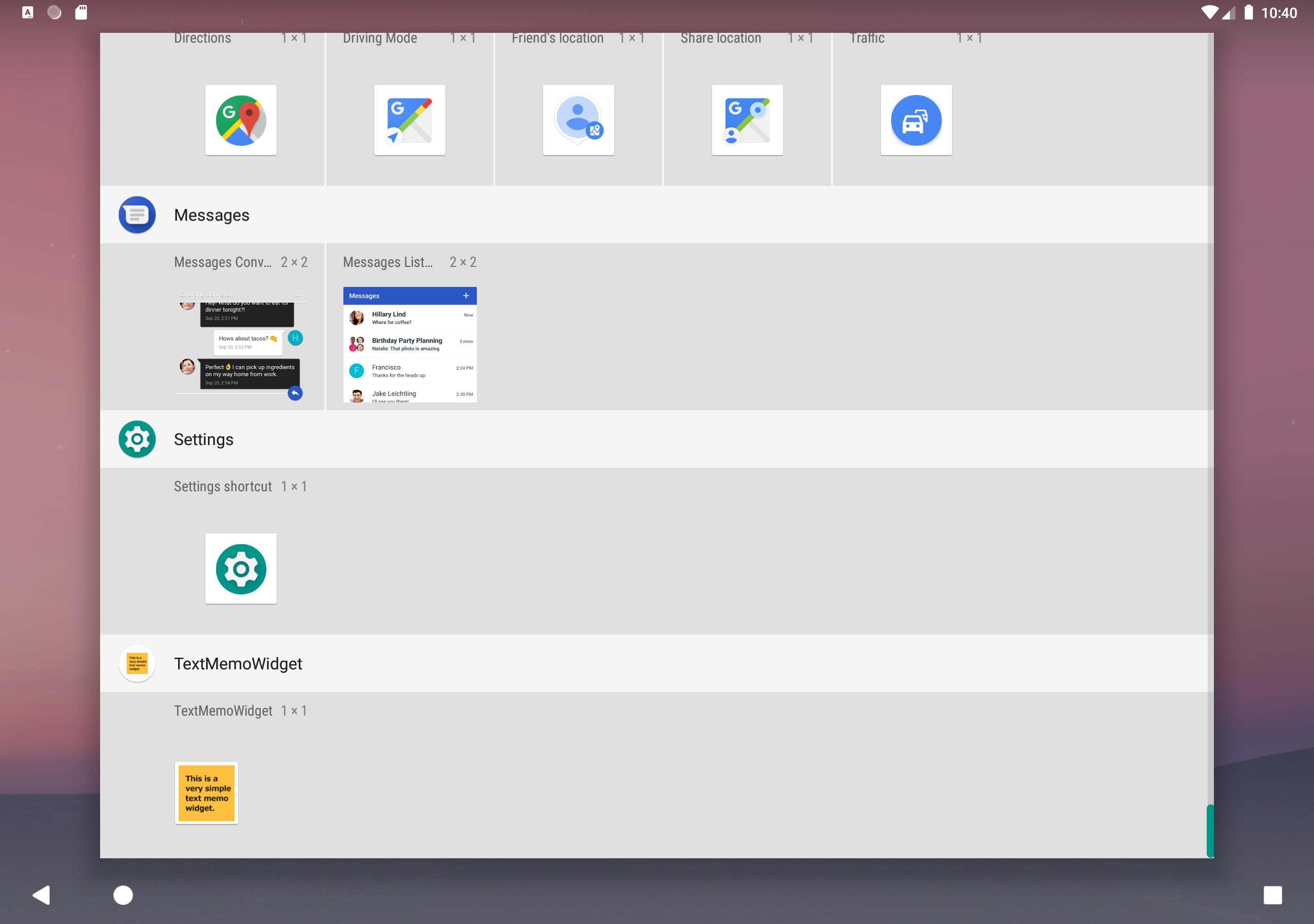Viewport: 1314px width, 924px height.
Task: Click the Messages List... 2 × 2 label
Action: tap(410, 262)
